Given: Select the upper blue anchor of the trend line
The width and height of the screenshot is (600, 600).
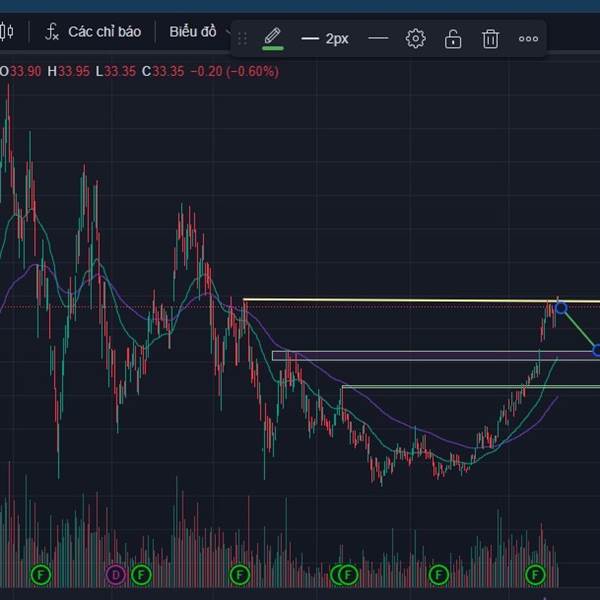Looking at the screenshot, I should [x=561, y=308].
